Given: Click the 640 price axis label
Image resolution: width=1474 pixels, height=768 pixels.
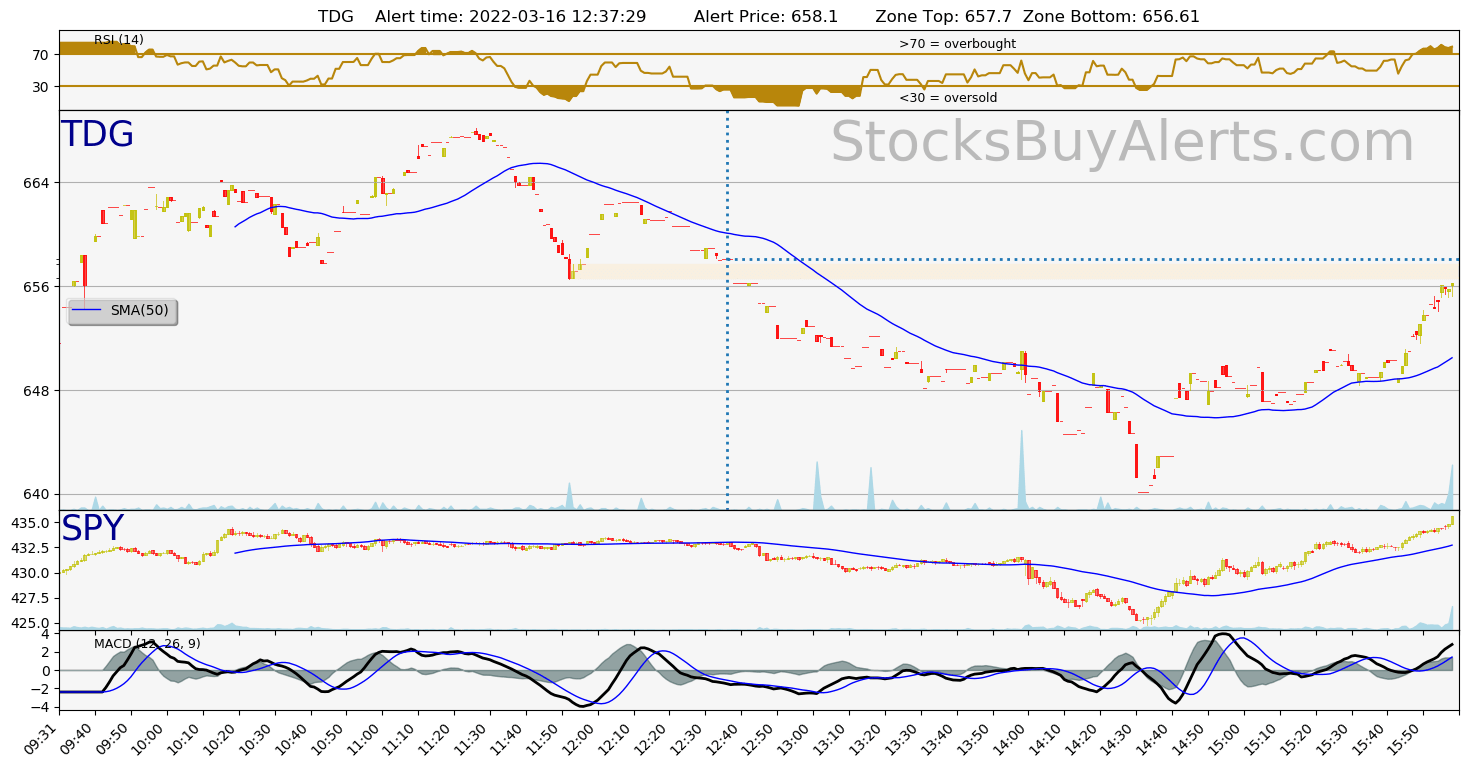Looking at the screenshot, I should pyautogui.click(x=38, y=495).
